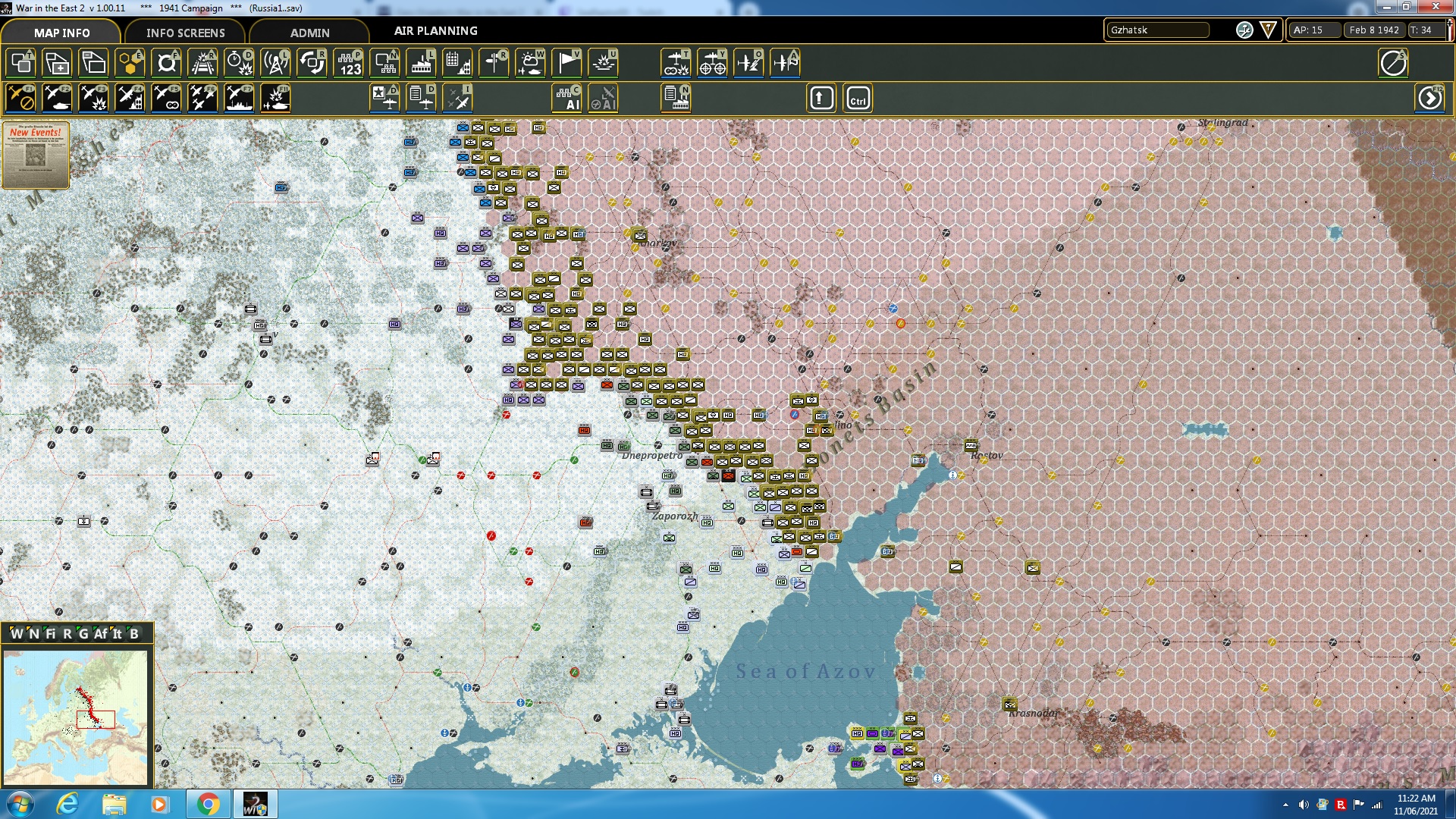The width and height of the screenshot is (1456, 819).
Task: Click the Feb 8 1942 date display
Action: (x=1373, y=30)
